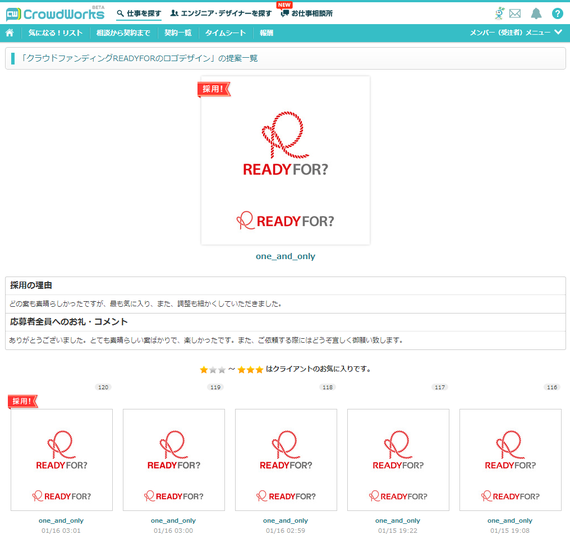The height and width of the screenshot is (539, 570).
Task: Open proposal 117 thumbnail
Action: click(x=398, y=460)
